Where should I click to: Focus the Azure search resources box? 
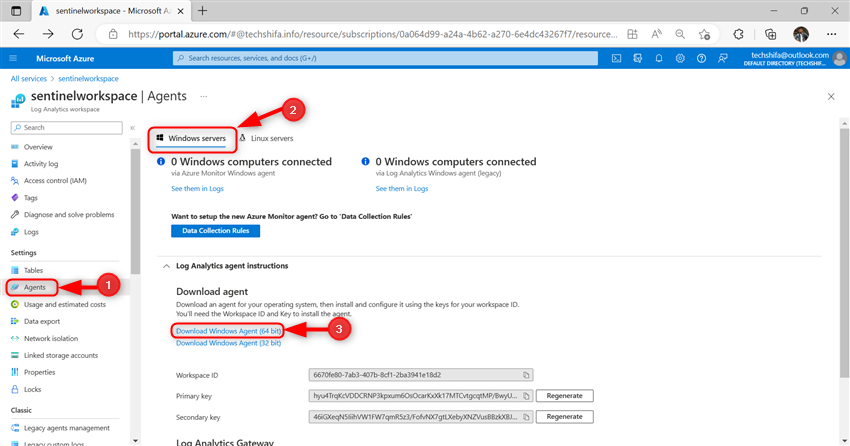pos(385,58)
